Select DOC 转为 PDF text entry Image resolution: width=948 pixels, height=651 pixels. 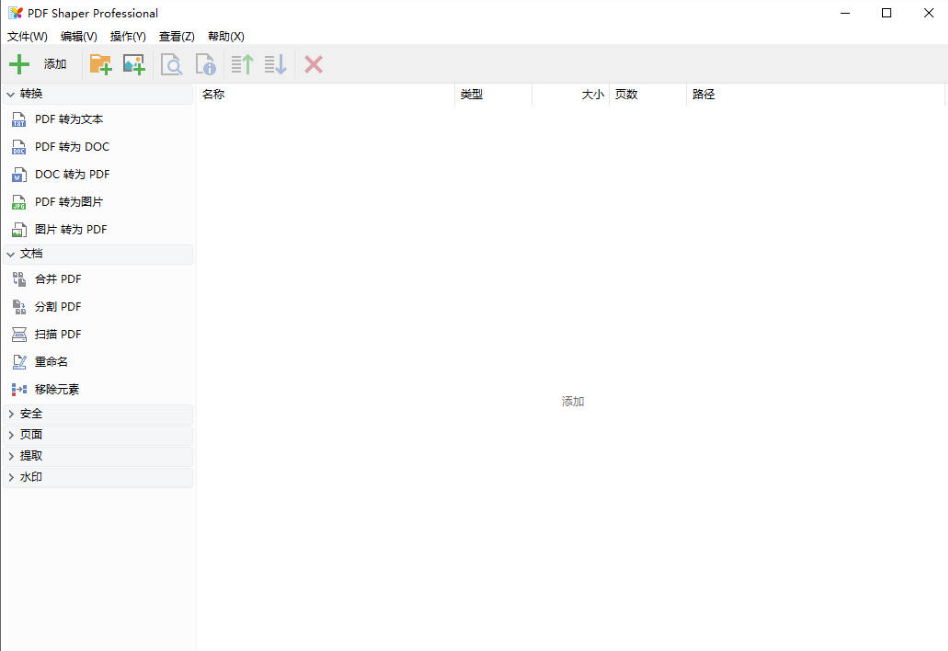(72, 174)
